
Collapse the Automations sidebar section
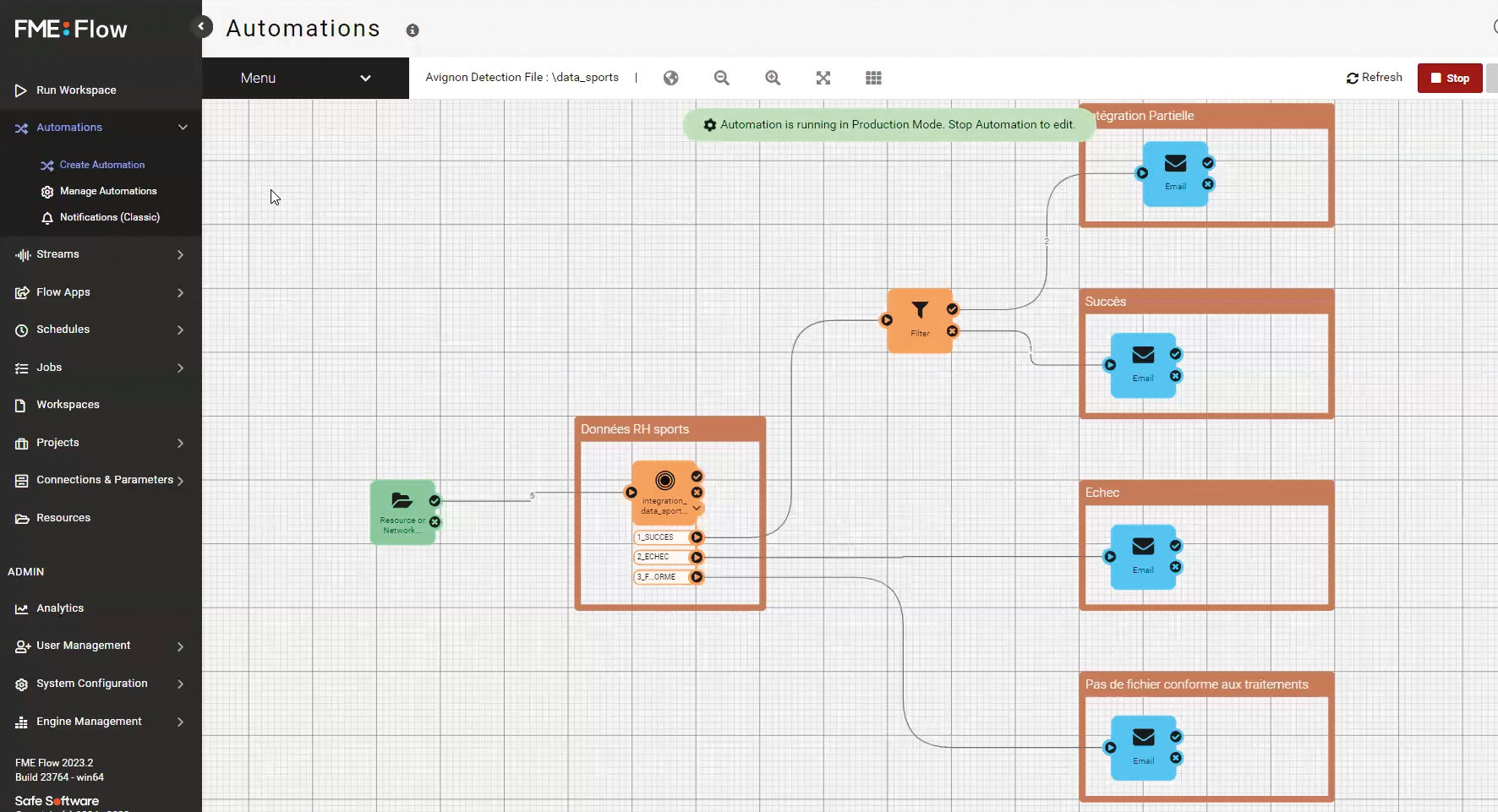183,128
